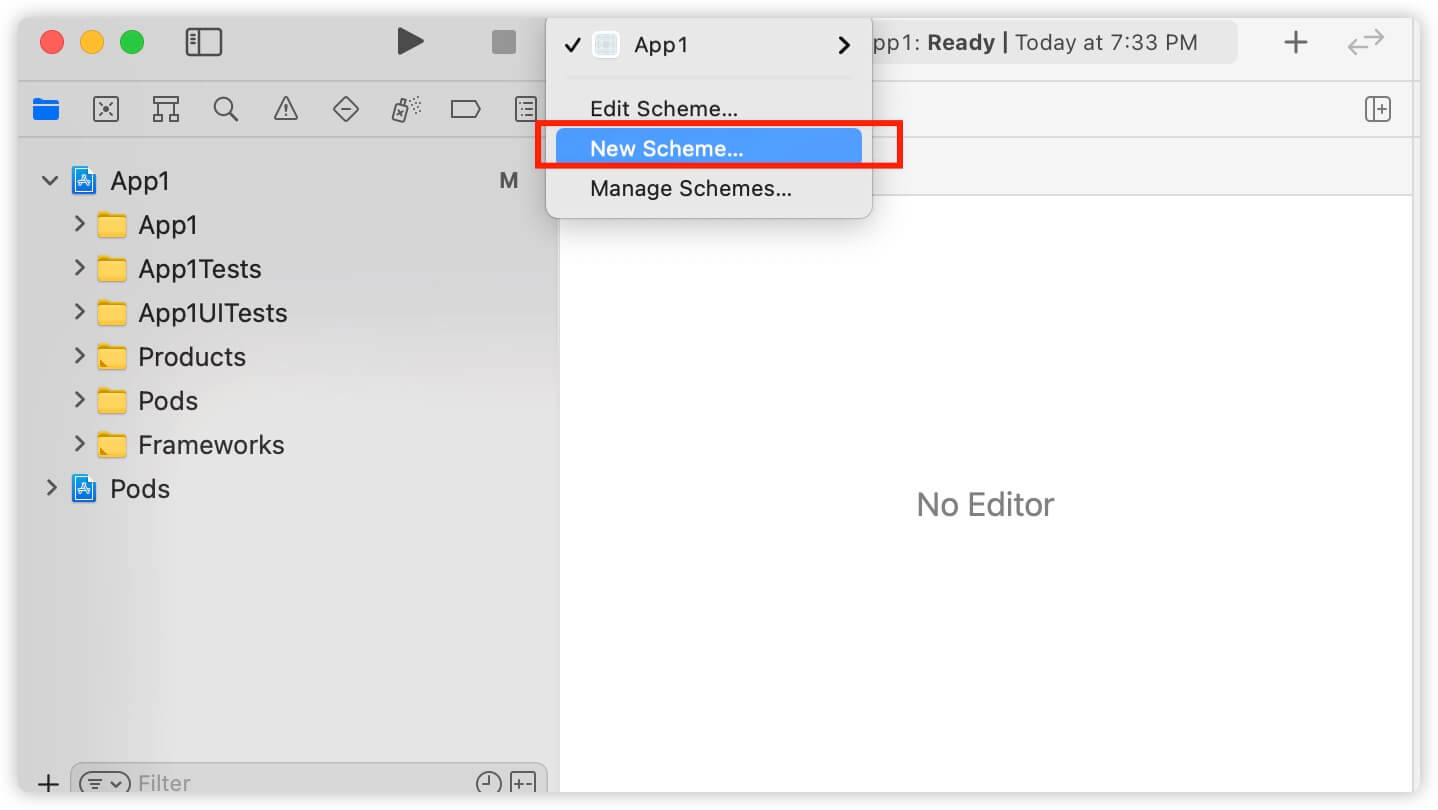Image resolution: width=1438 pixels, height=810 pixels.
Task: Click the plus Library button in the toolbar
Action: tap(1296, 42)
